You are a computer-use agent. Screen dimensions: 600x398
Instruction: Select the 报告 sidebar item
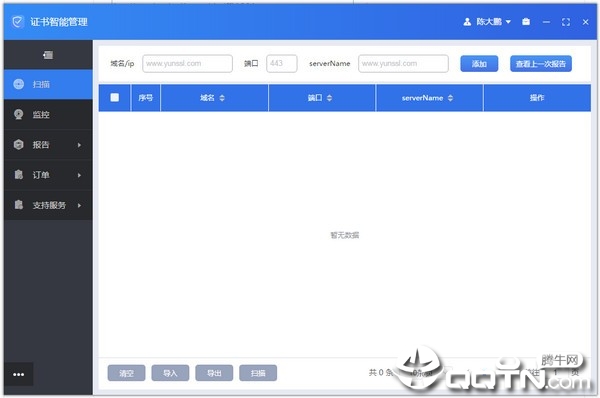(48, 145)
